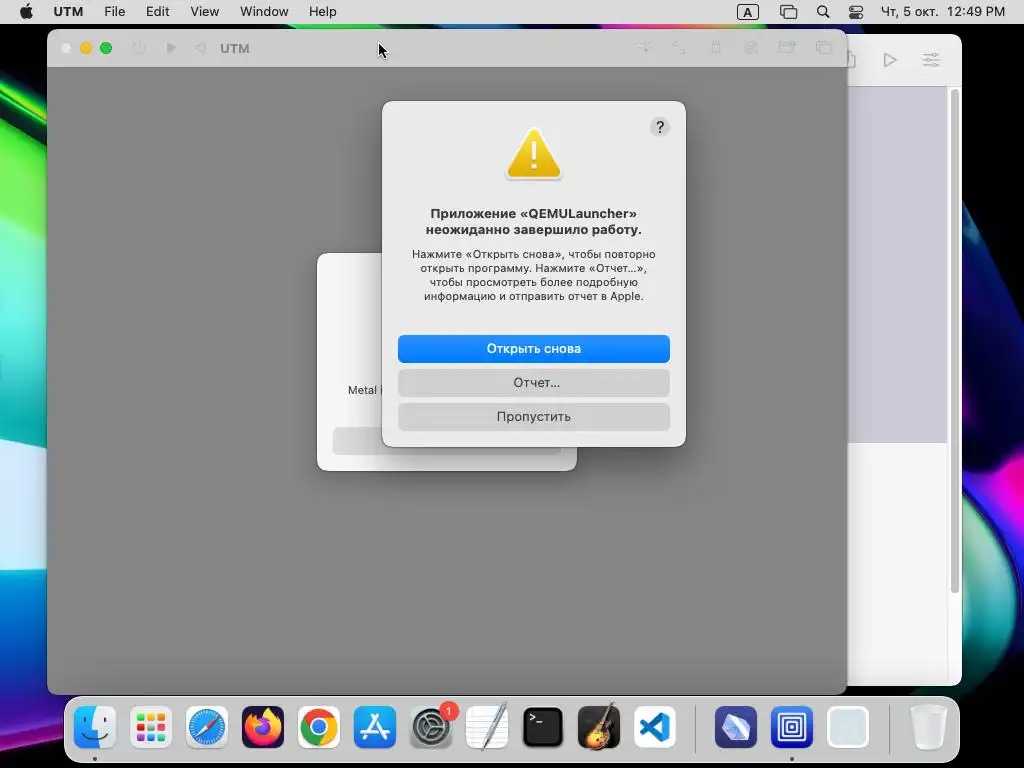Open TextEdit from the Dock
Viewport: 1024px width, 768px height.
[487, 727]
